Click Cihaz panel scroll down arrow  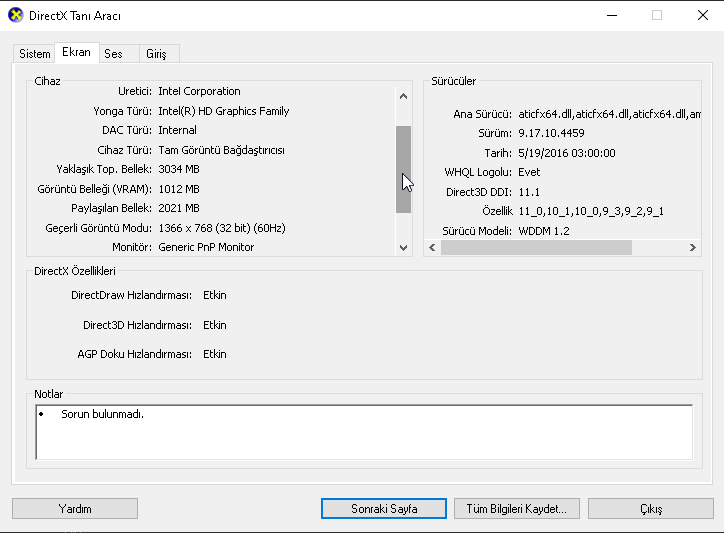tap(403, 248)
